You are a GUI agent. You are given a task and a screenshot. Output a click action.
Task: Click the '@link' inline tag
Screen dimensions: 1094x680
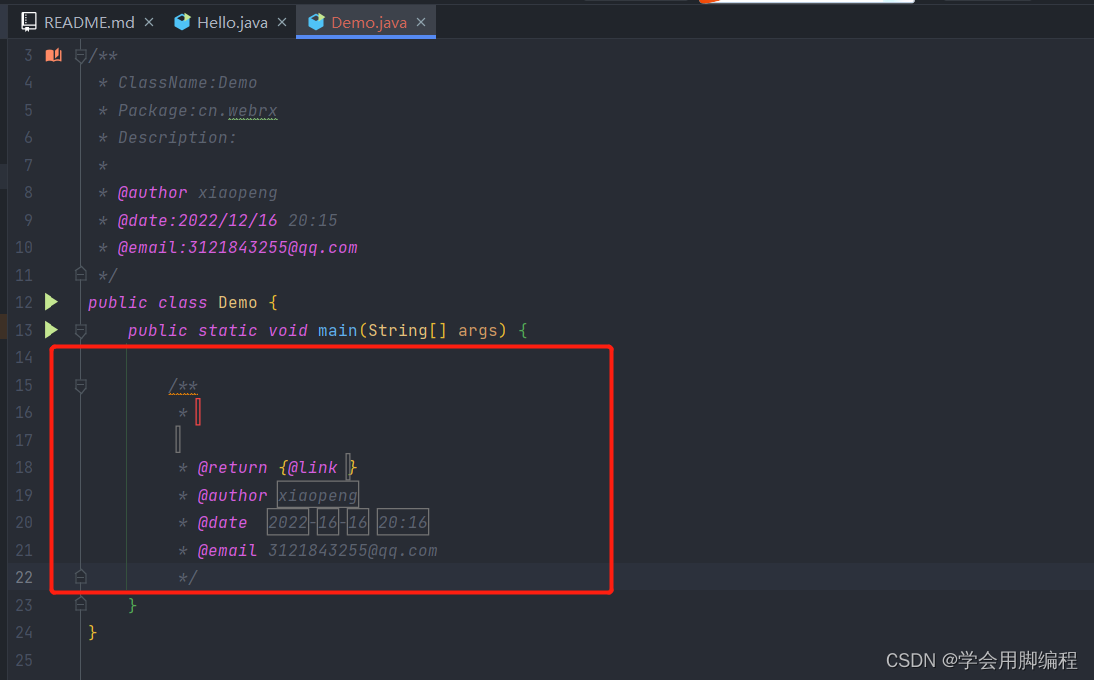[312, 467]
